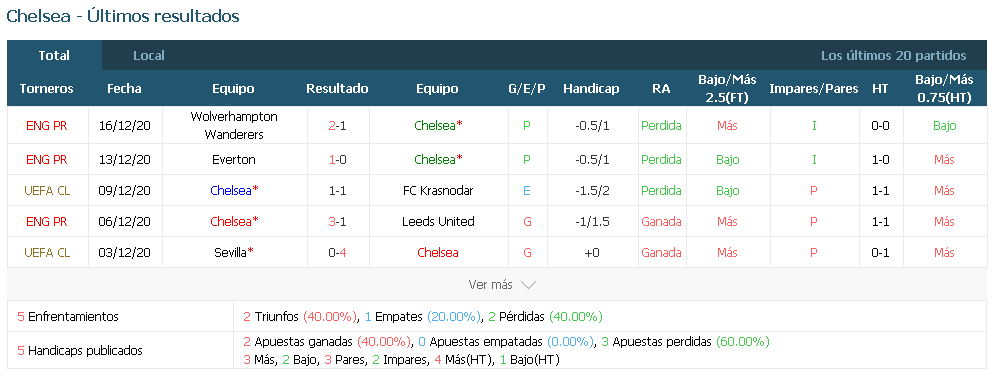The width and height of the screenshot is (1000, 384).
Task: Click the Ver más text
Action: (x=490, y=285)
